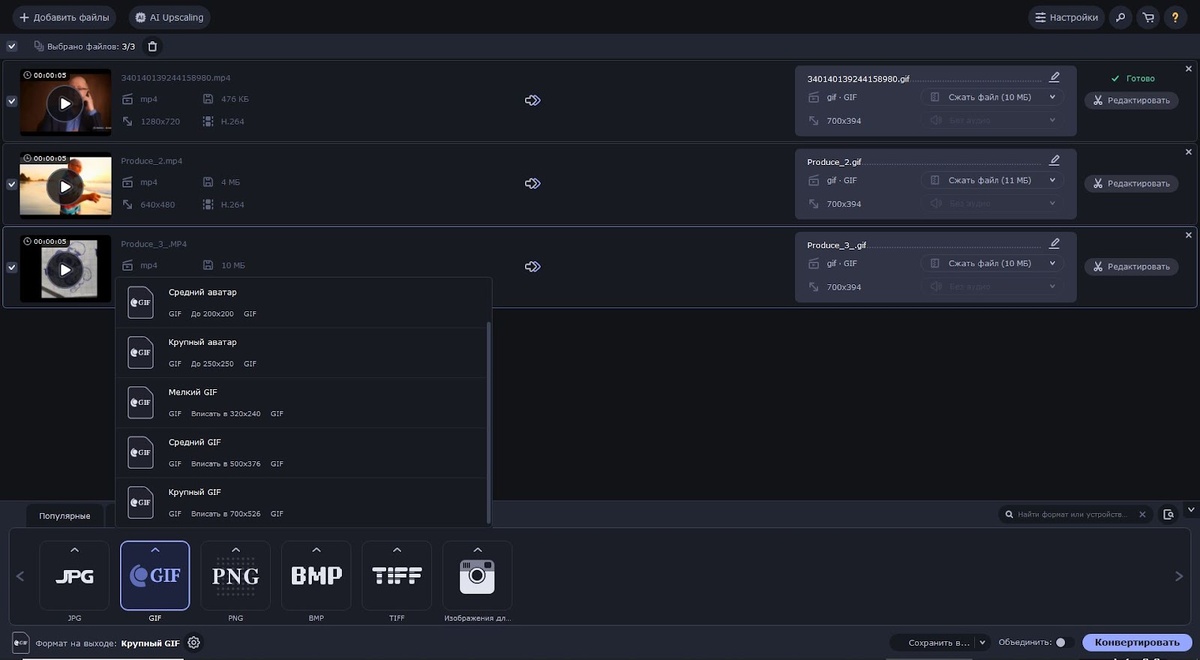The width and height of the screenshot is (1200, 660).
Task: Open the help question mark icon
Action: (1175, 17)
